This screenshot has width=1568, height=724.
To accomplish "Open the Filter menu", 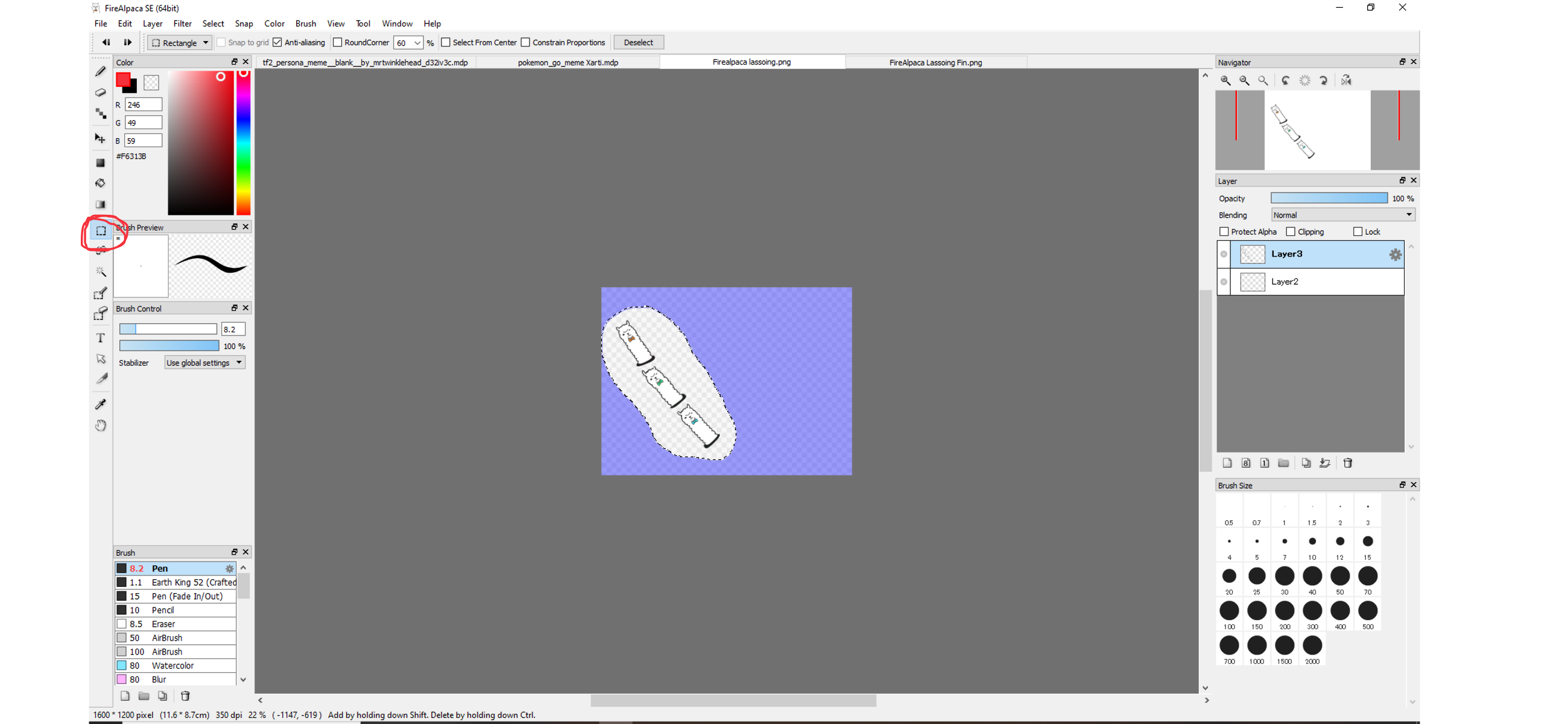I will [182, 24].
